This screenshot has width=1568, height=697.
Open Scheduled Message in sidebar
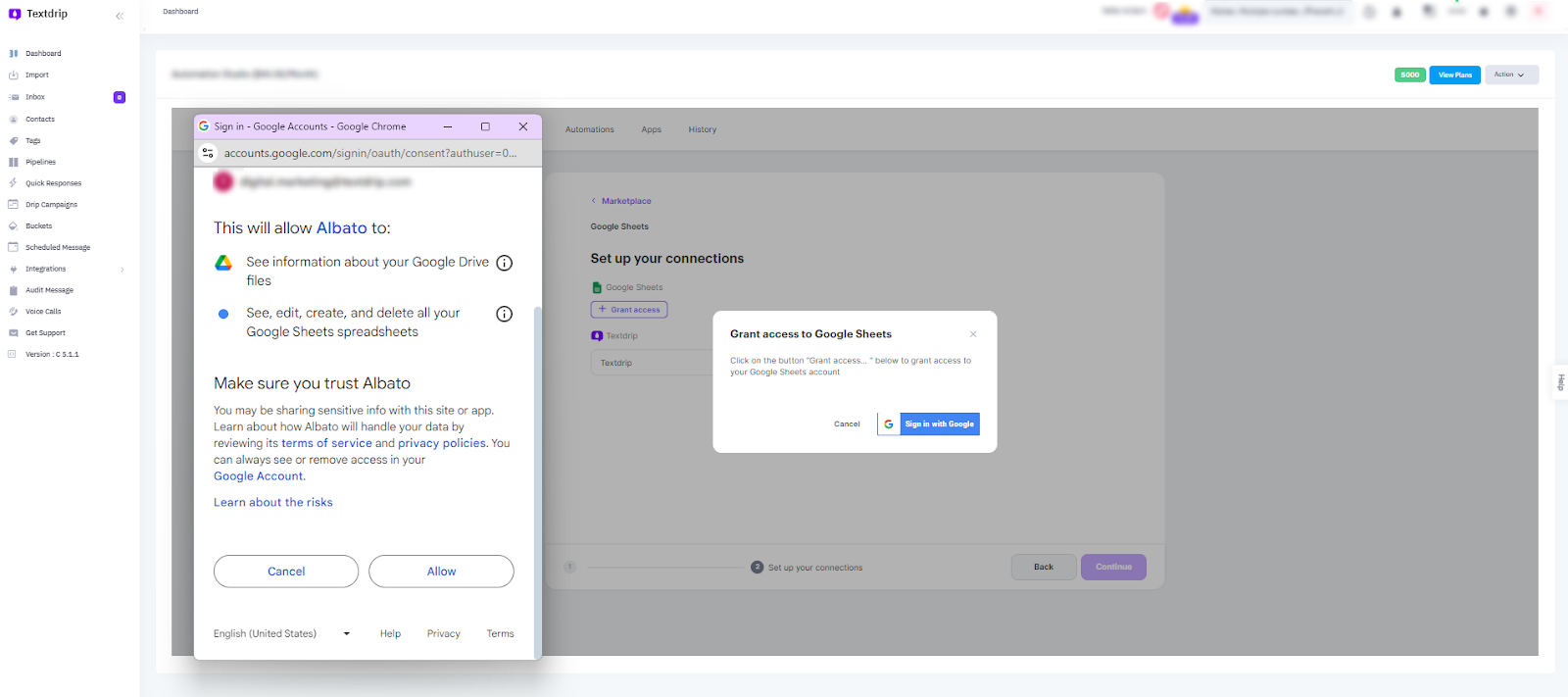coord(58,248)
